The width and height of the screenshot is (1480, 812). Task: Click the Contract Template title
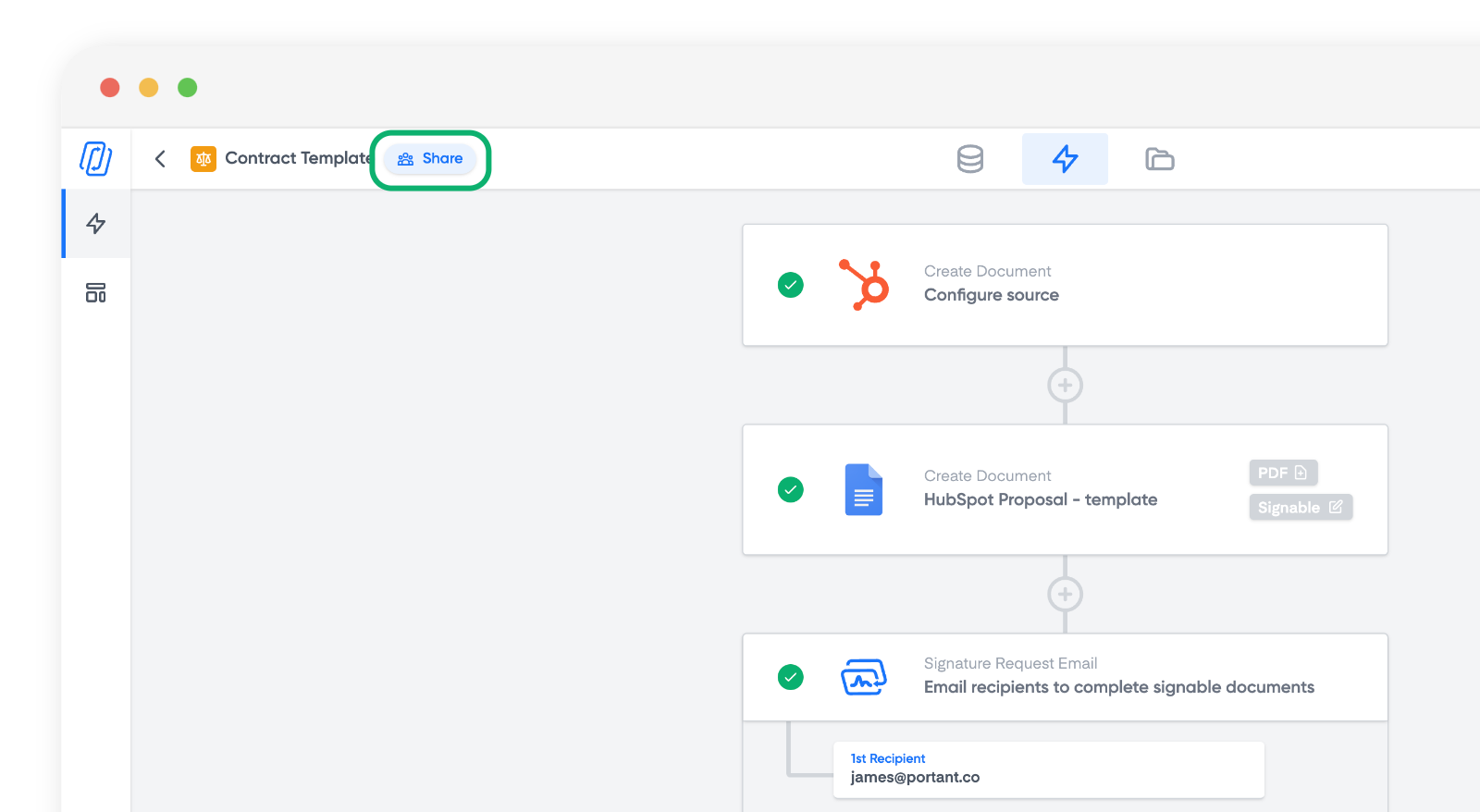pyautogui.click(x=298, y=158)
